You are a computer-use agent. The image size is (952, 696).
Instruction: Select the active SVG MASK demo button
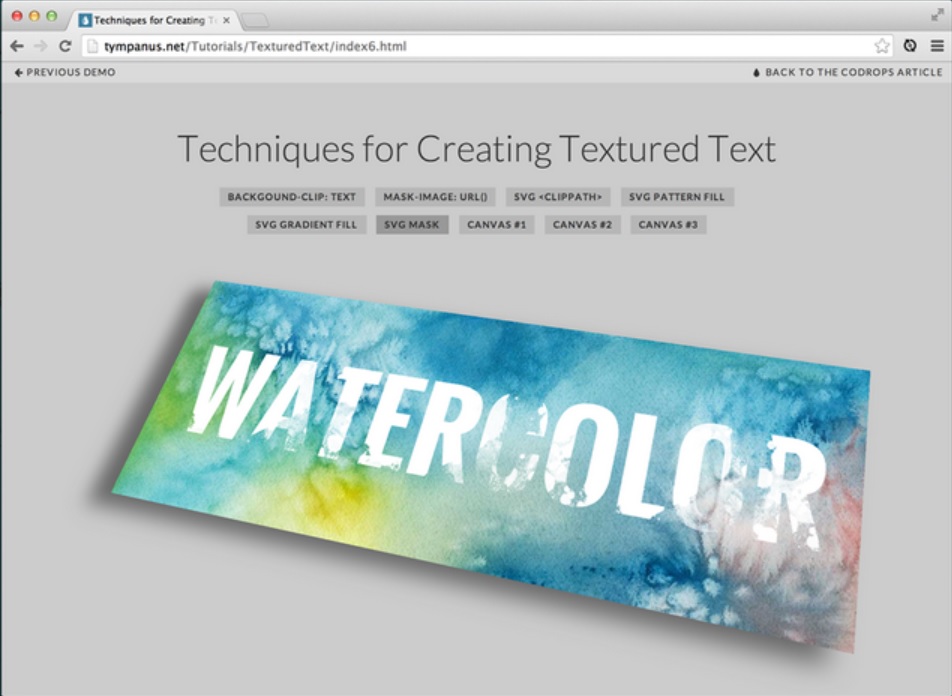click(412, 225)
